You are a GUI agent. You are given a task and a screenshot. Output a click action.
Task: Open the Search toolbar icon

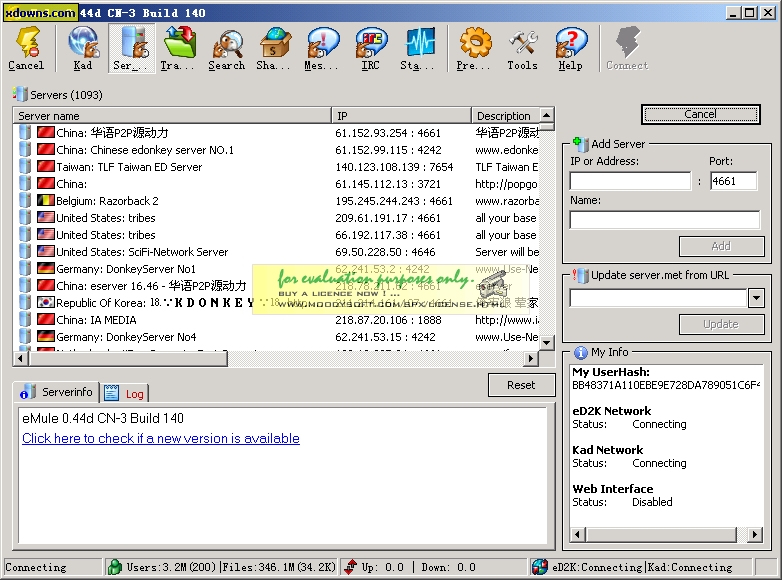coord(227,48)
